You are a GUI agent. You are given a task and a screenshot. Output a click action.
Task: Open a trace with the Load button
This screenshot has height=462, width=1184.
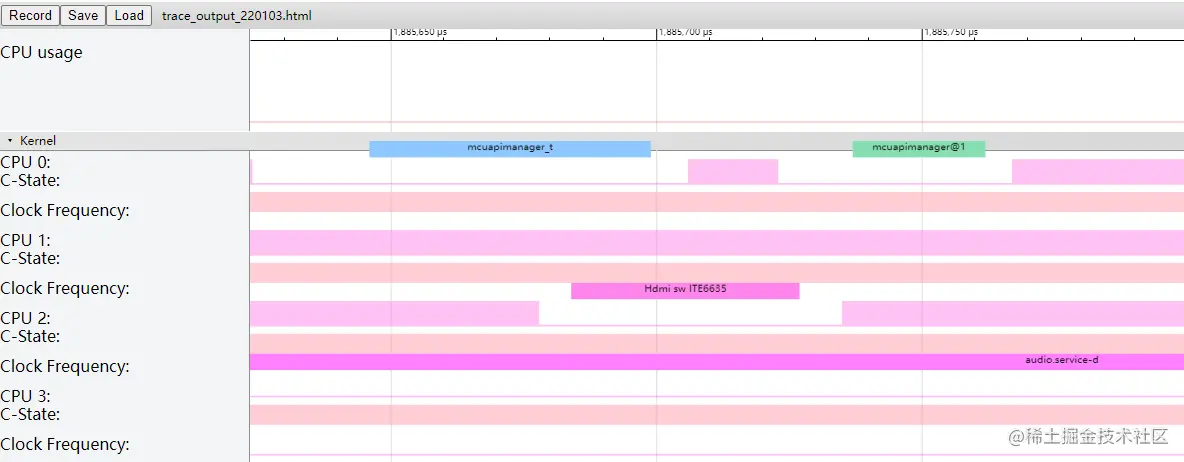click(x=129, y=15)
